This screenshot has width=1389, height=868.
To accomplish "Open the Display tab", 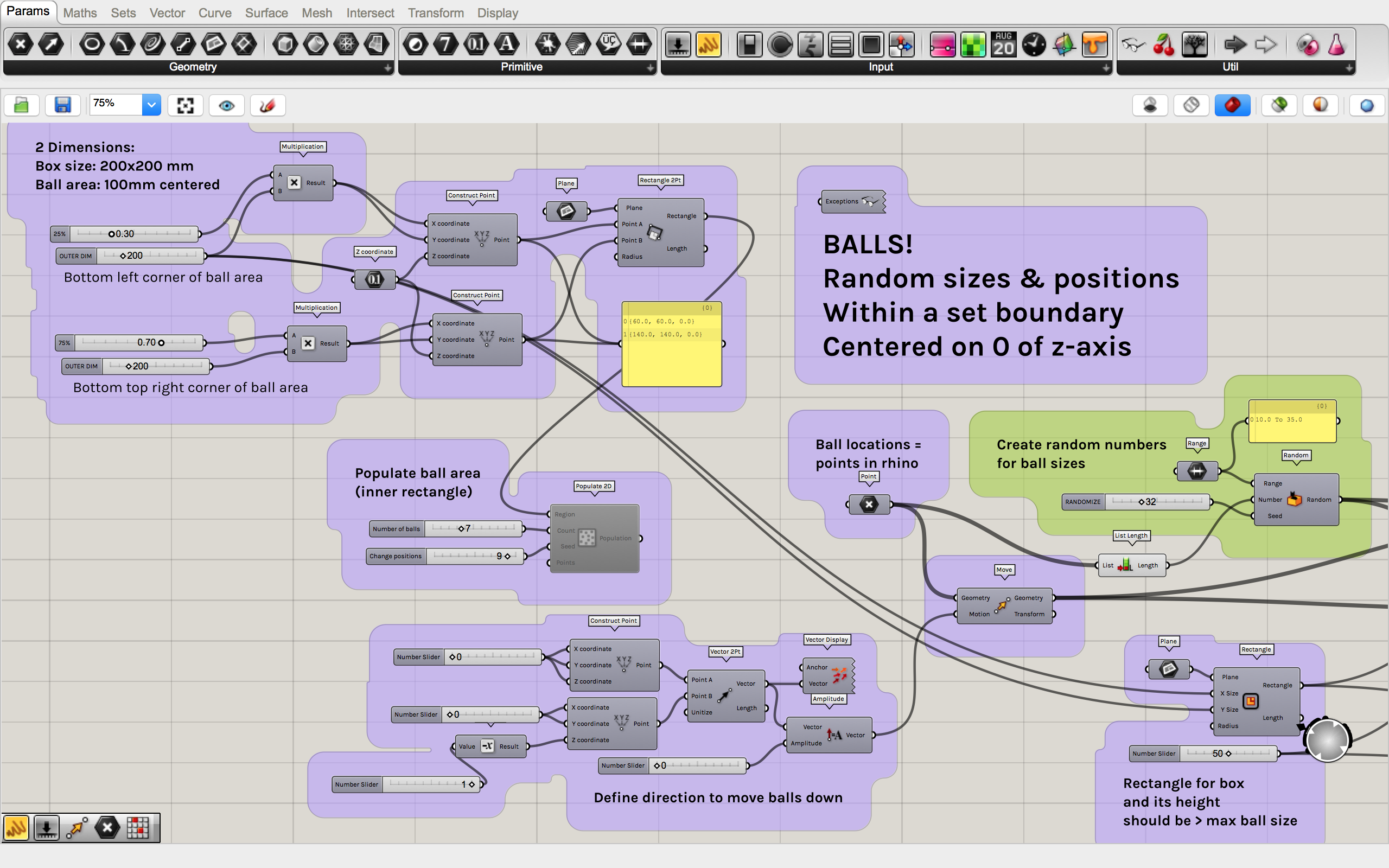I will [x=498, y=12].
